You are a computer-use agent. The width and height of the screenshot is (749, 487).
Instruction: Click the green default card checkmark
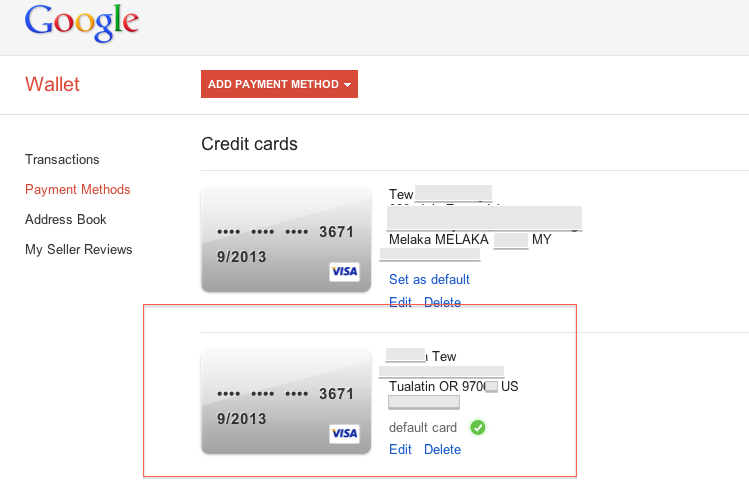(x=478, y=428)
